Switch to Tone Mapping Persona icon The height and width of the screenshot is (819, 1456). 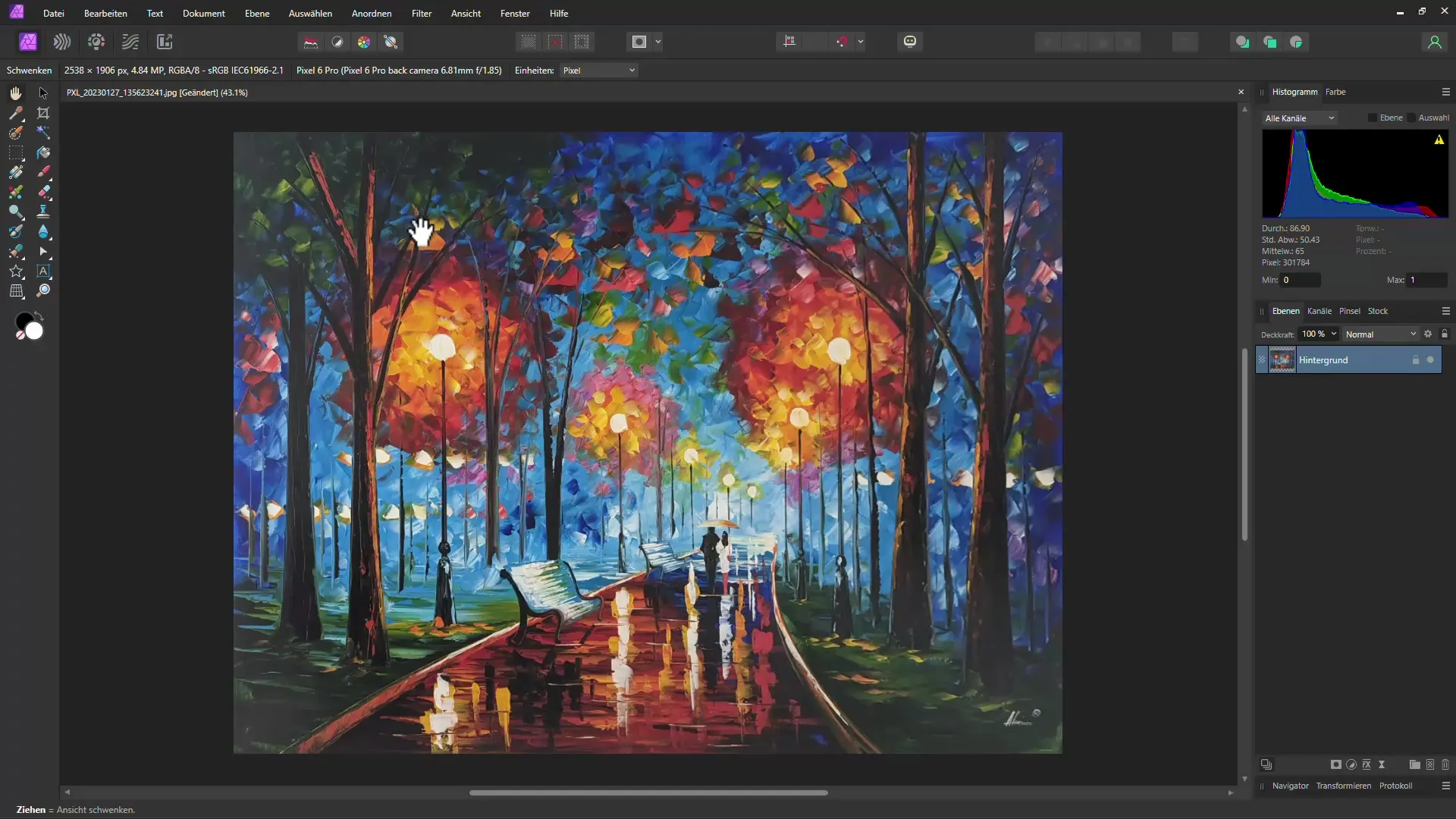tap(130, 42)
